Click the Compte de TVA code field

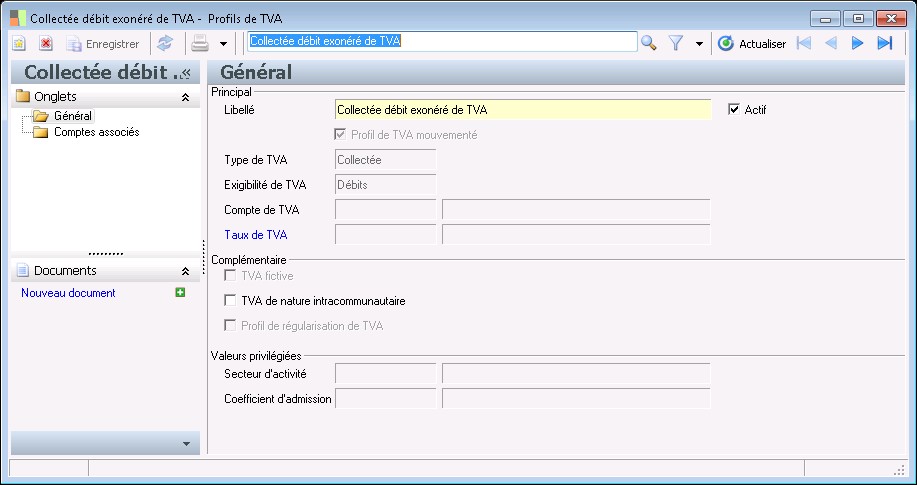click(385, 209)
